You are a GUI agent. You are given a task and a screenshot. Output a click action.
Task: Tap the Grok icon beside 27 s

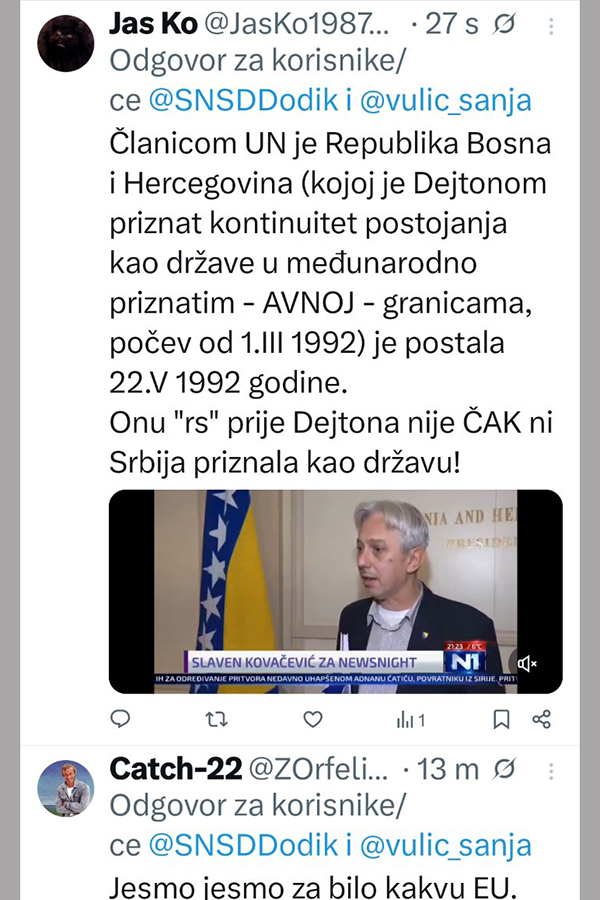[504, 25]
